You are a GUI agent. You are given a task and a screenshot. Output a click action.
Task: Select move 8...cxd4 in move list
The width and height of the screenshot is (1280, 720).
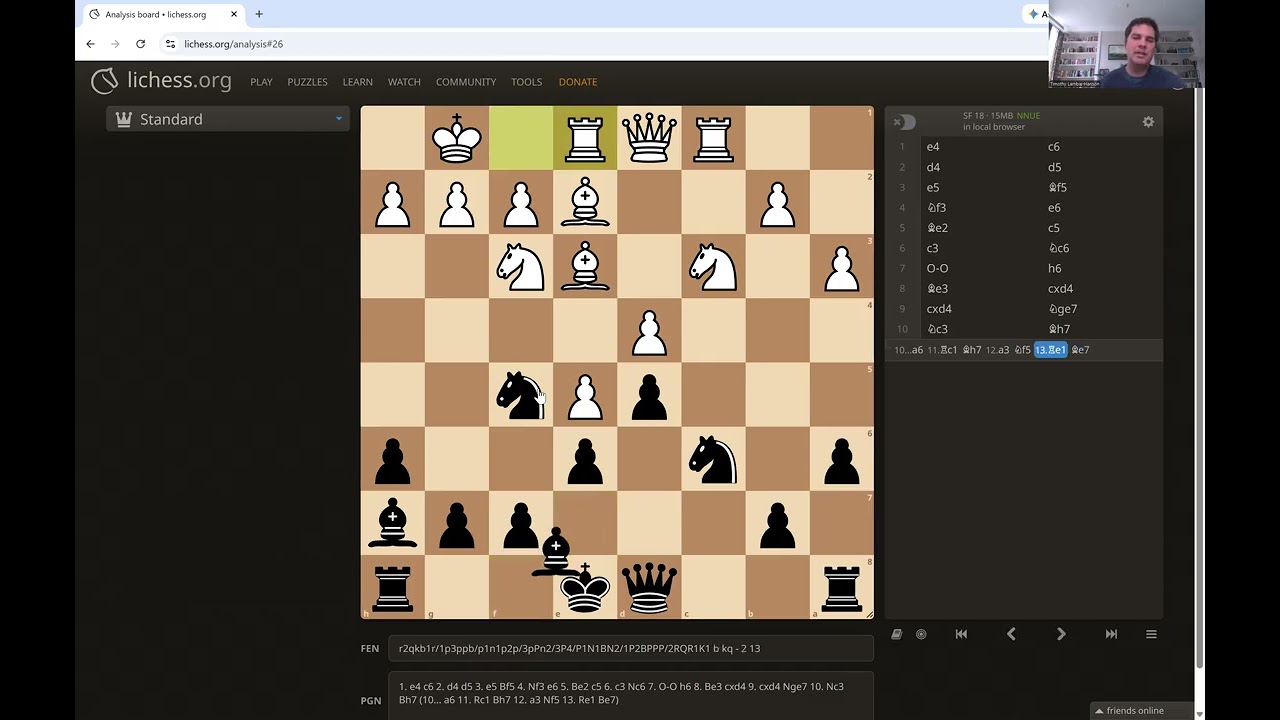click(1102, 288)
